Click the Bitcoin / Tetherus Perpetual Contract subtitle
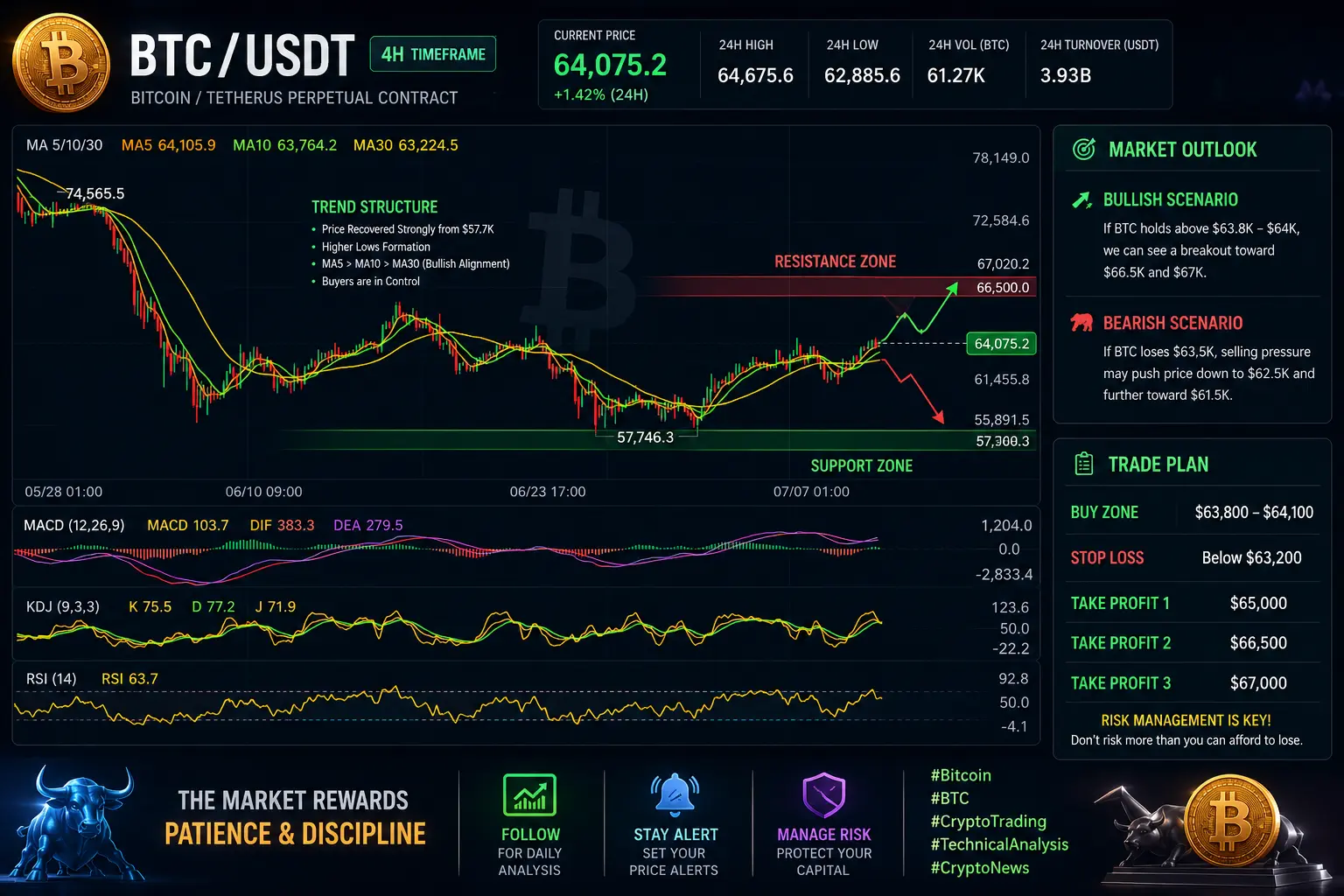Screen dimensions: 1344x896 click(294, 98)
